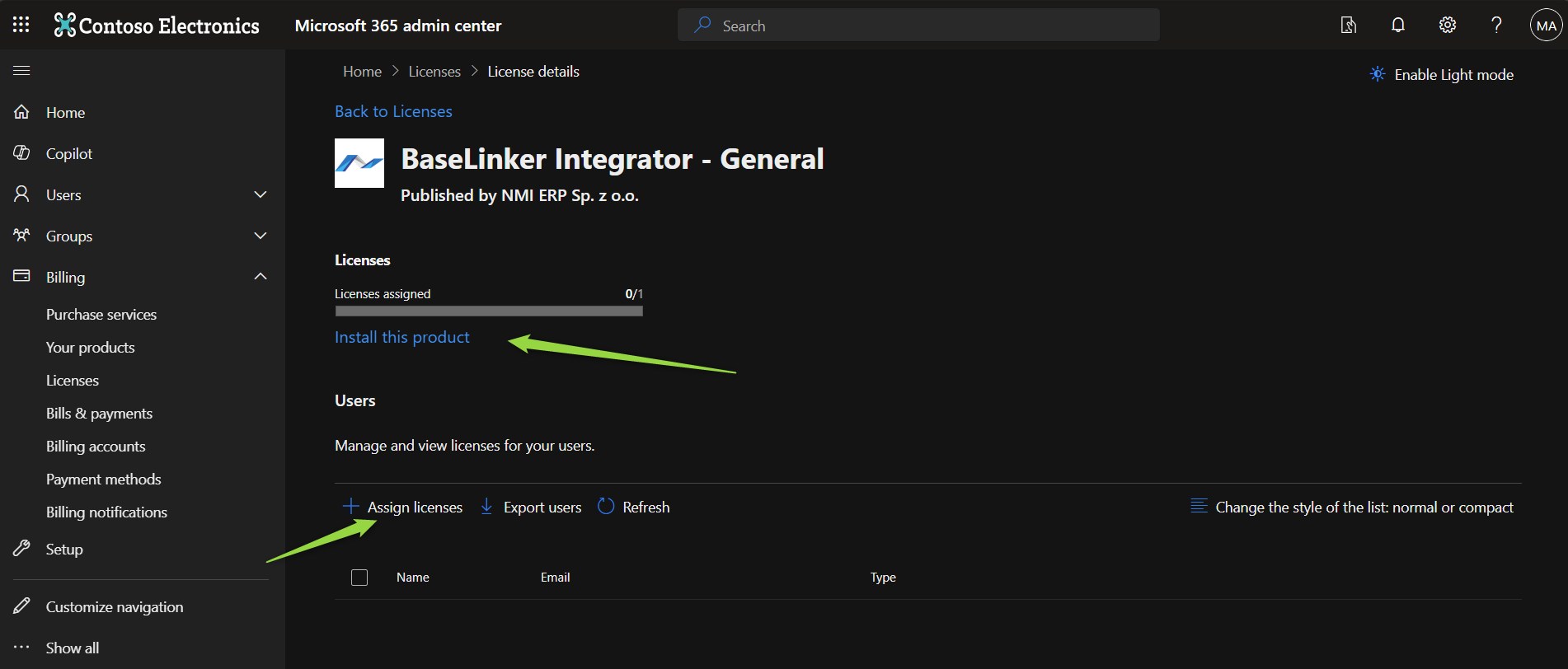
Task: Click the Home breadcrumb link
Action: coord(363,72)
